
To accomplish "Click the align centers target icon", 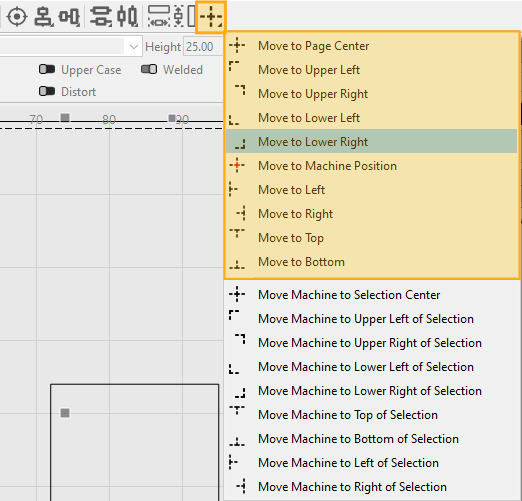I will click(x=17, y=17).
